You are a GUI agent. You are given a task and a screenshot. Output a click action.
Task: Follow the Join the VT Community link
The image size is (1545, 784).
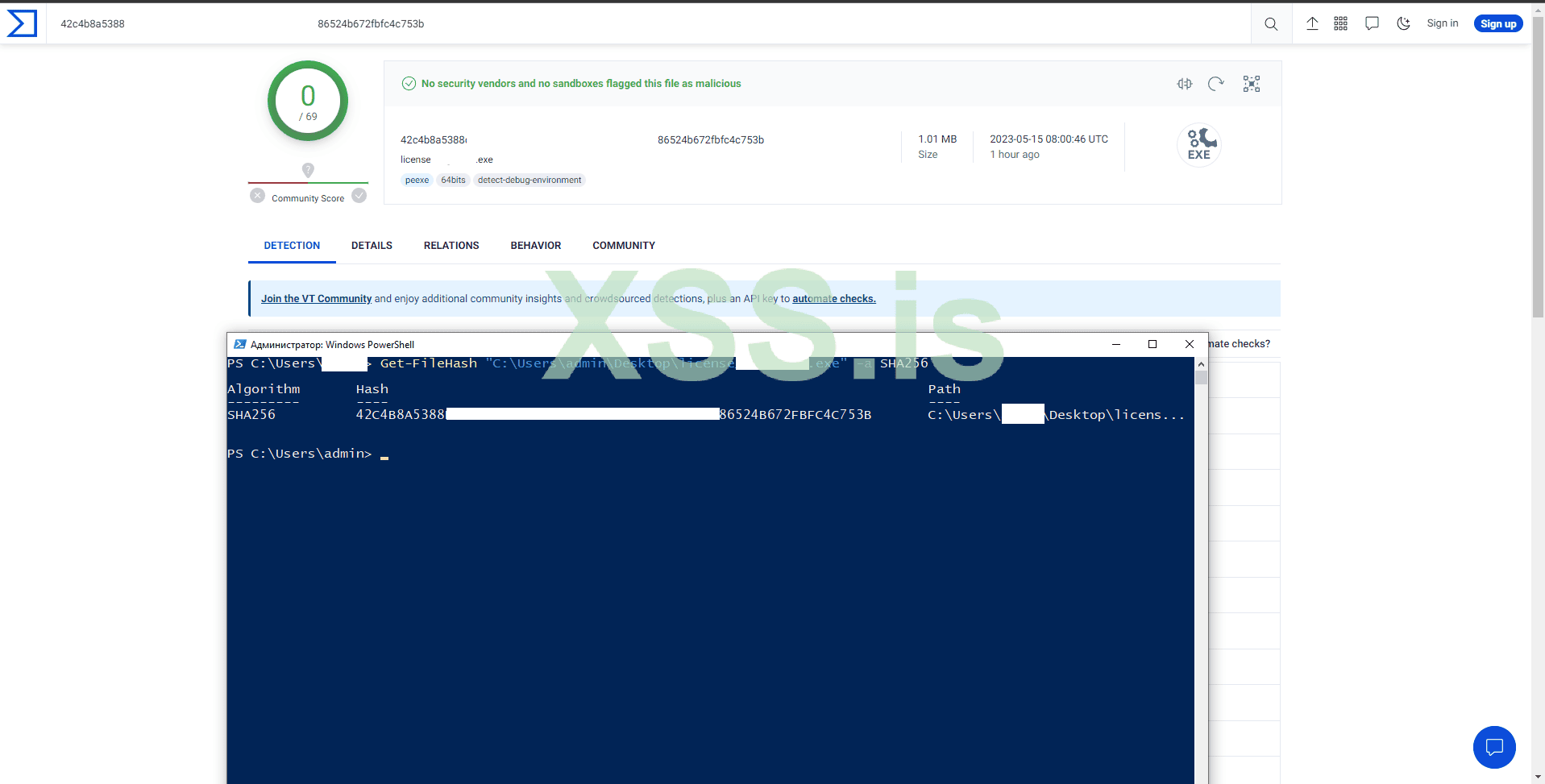point(316,299)
